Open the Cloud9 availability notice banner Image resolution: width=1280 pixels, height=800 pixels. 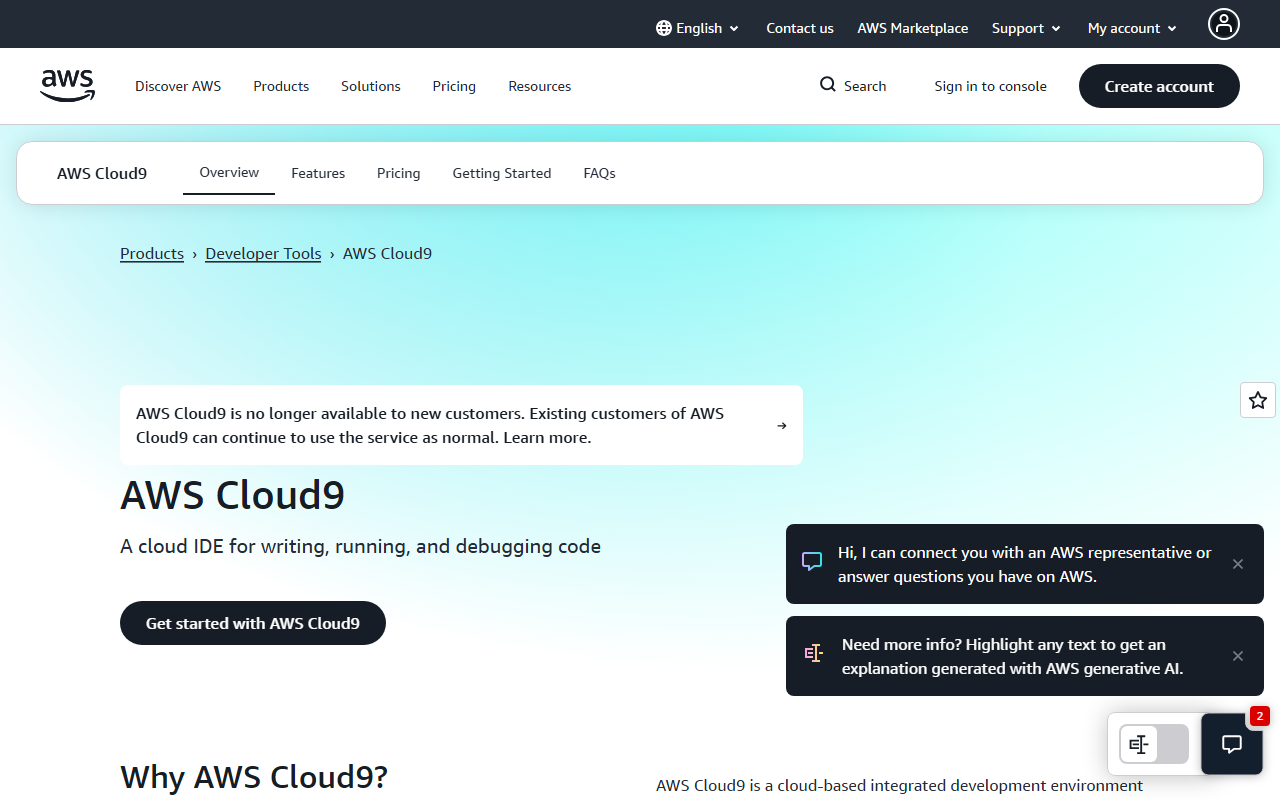[461, 425]
